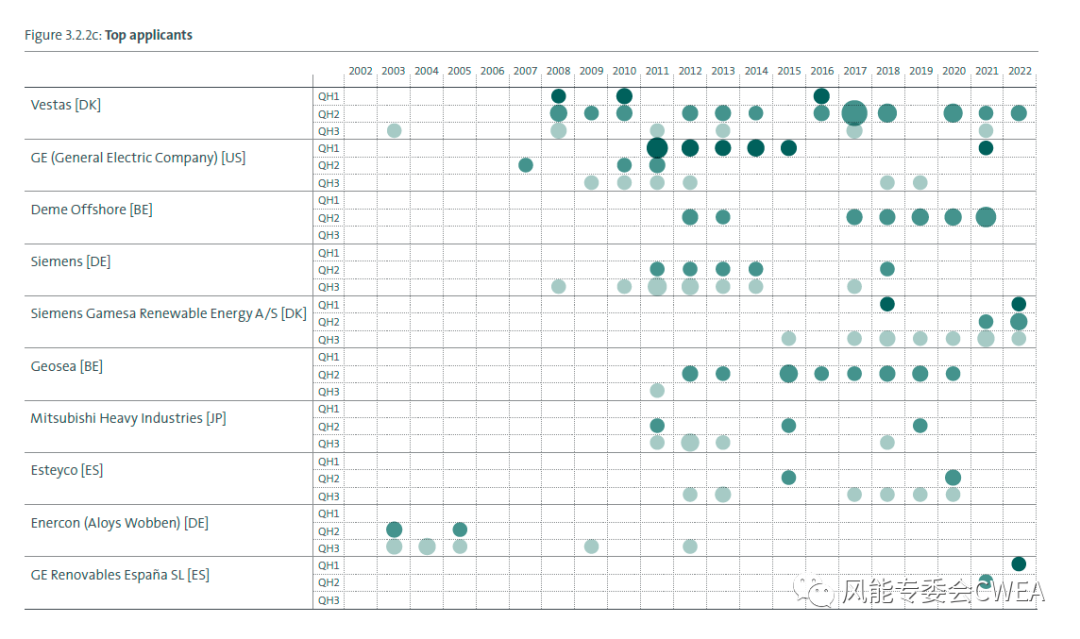Click the large General Electric QH1 2011 bubble
Image resolution: width=1080 pixels, height=639 pixels.
point(657,147)
